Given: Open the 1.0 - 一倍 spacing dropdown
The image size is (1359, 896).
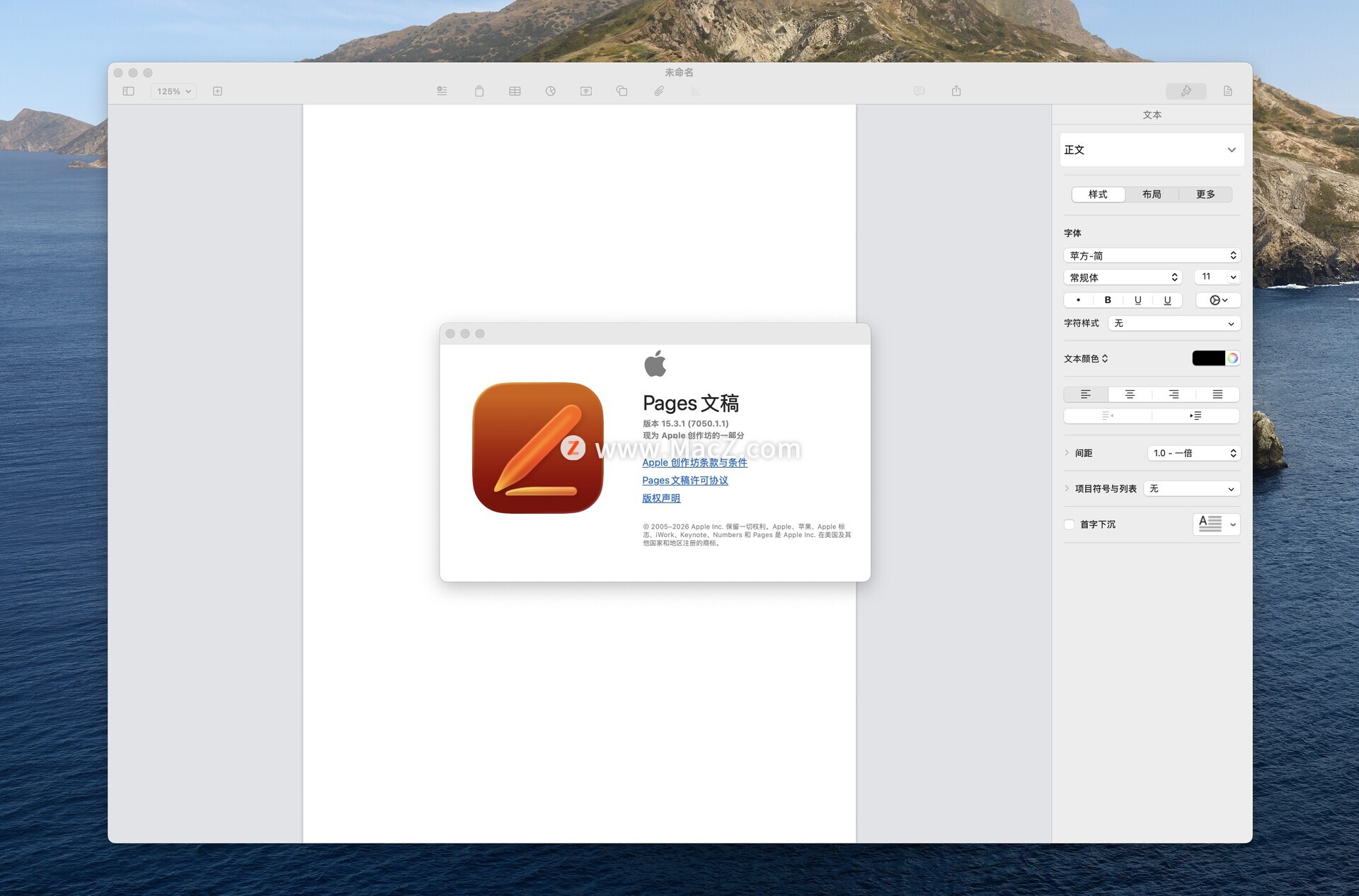Looking at the screenshot, I should tap(1193, 453).
